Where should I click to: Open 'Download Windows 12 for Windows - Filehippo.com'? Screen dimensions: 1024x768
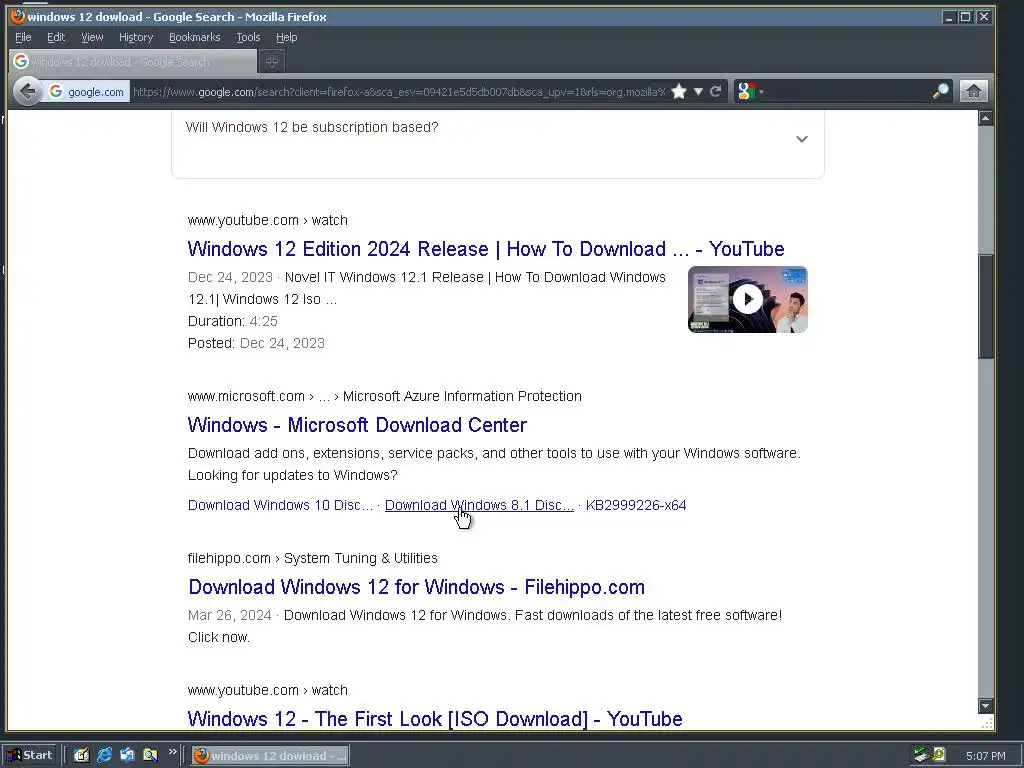click(x=417, y=587)
